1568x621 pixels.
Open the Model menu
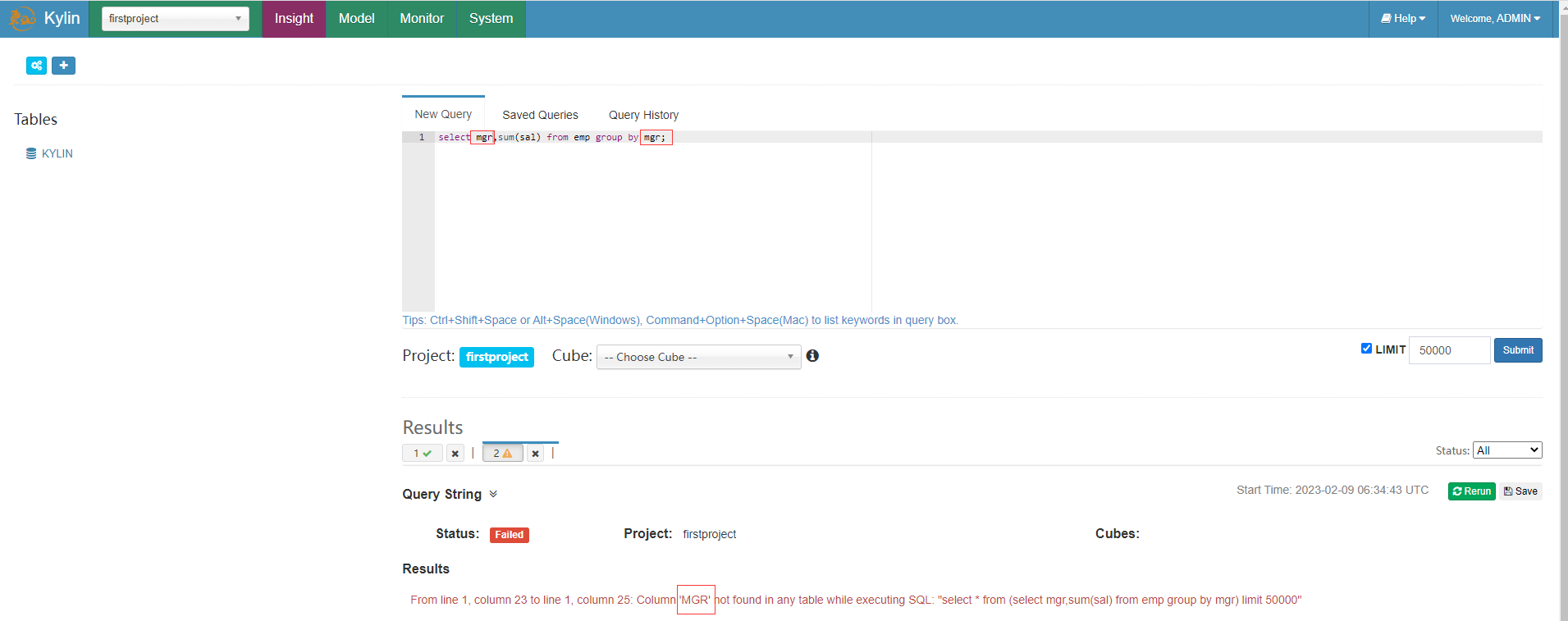click(x=356, y=19)
